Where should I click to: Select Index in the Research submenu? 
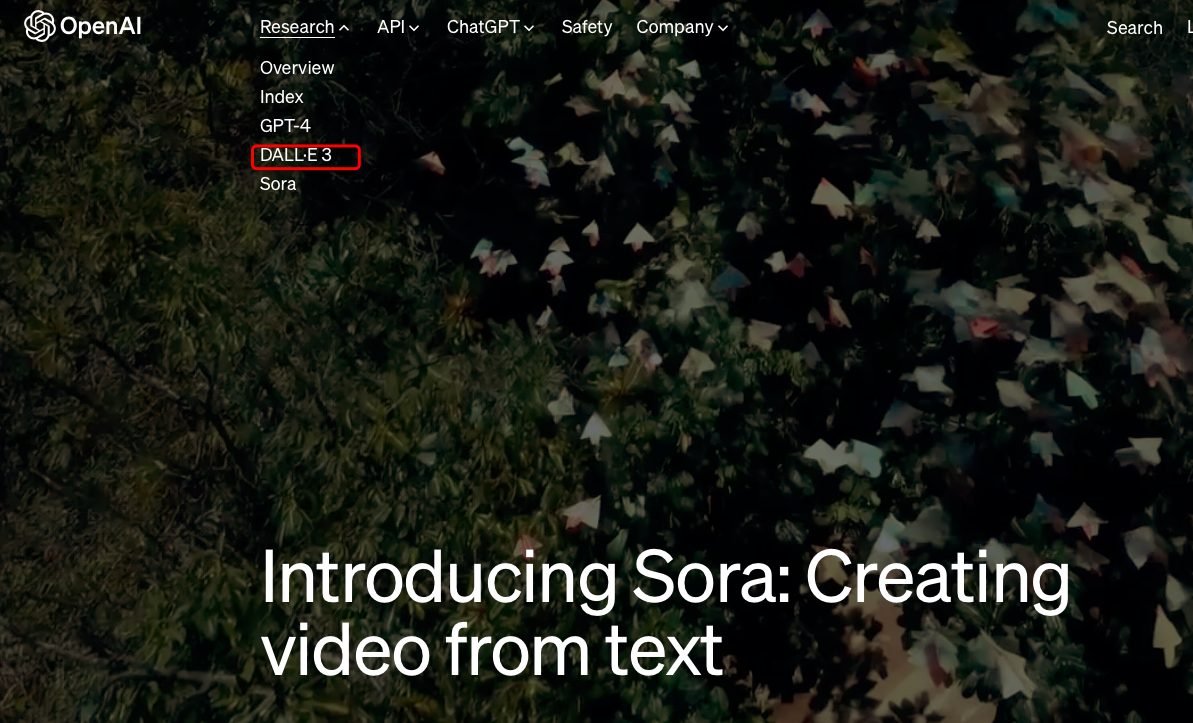point(282,97)
